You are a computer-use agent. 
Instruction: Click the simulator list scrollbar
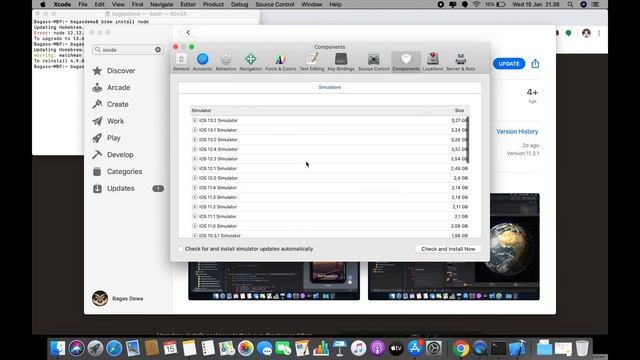pos(468,140)
